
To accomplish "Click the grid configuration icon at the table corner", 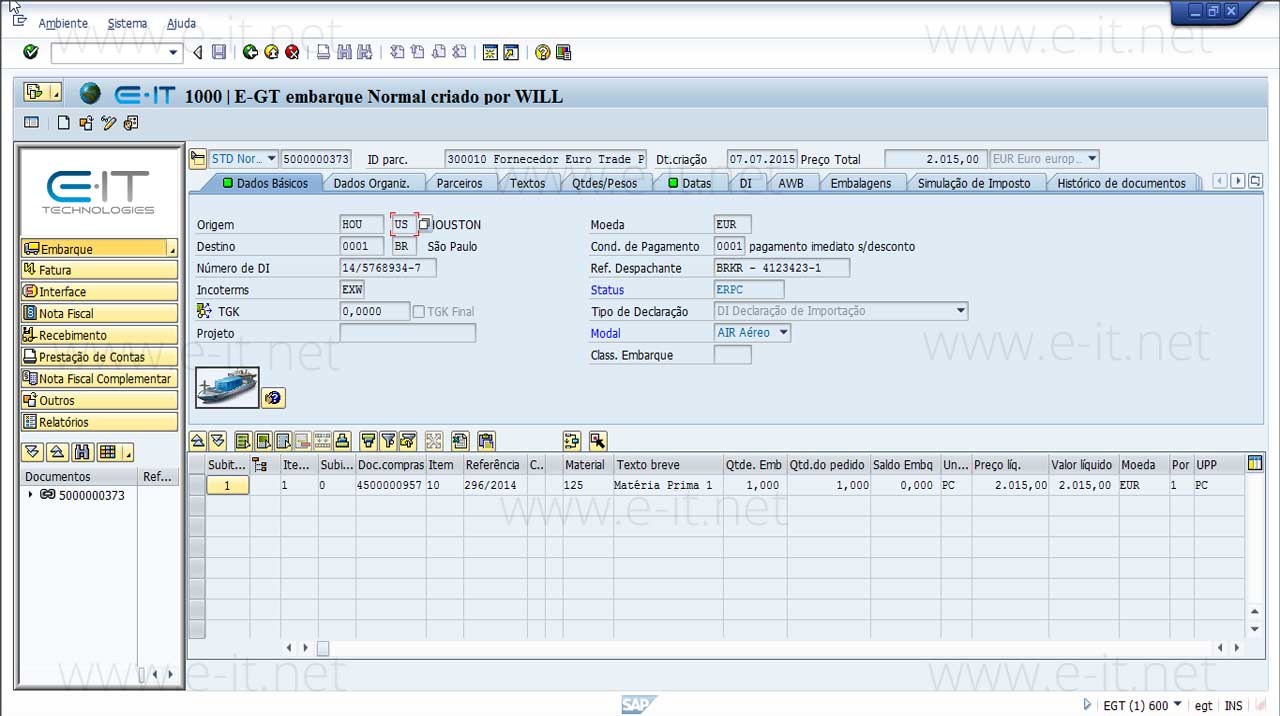I will coord(1255,464).
